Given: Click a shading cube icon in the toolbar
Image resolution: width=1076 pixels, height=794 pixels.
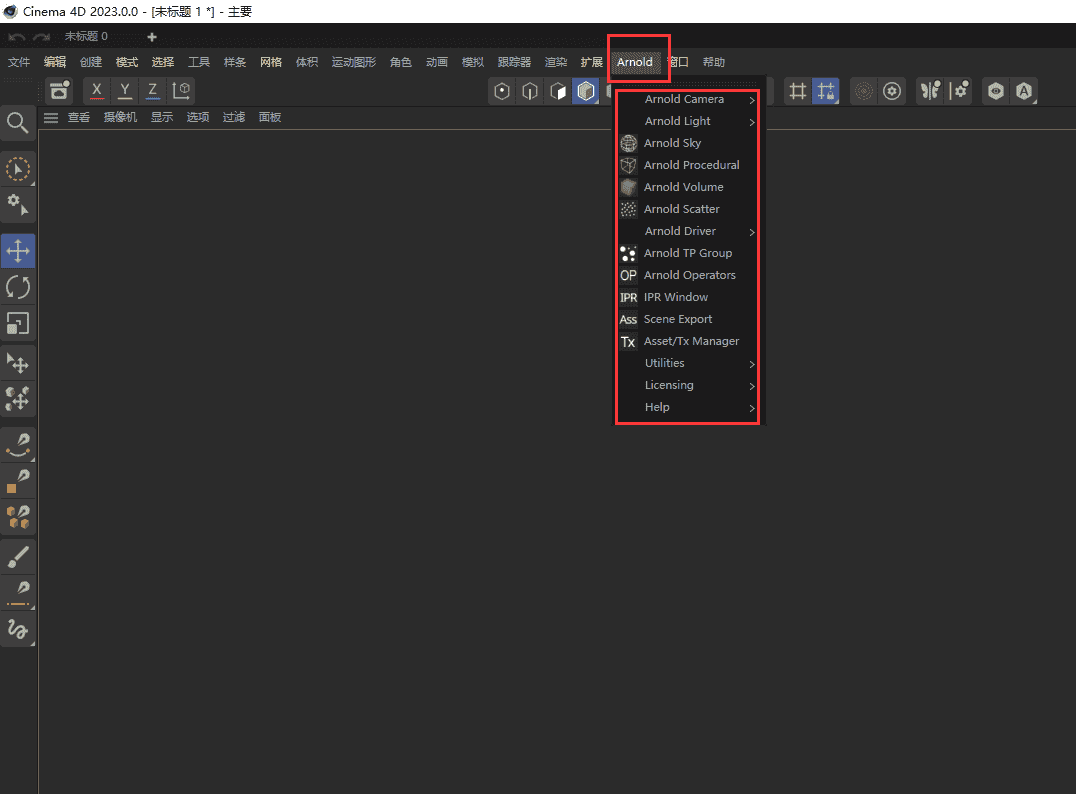Looking at the screenshot, I should tap(585, 90).
